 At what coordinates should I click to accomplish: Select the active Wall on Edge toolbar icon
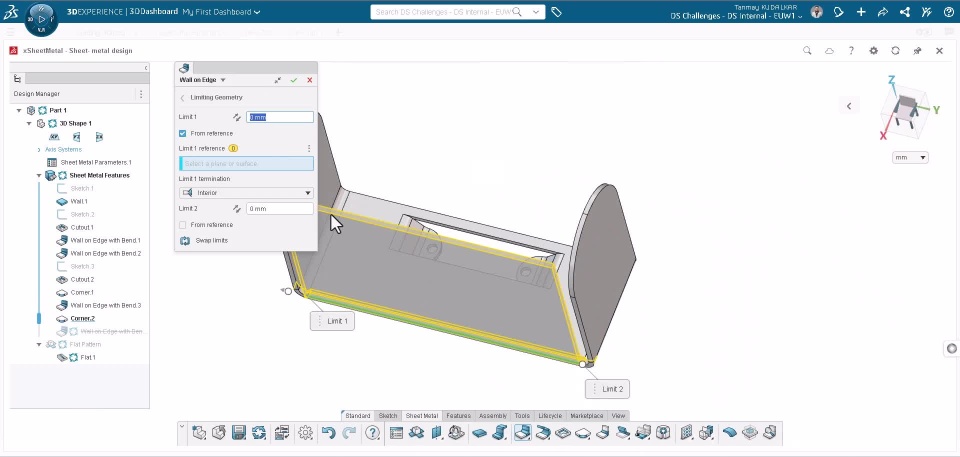point(522,432)
